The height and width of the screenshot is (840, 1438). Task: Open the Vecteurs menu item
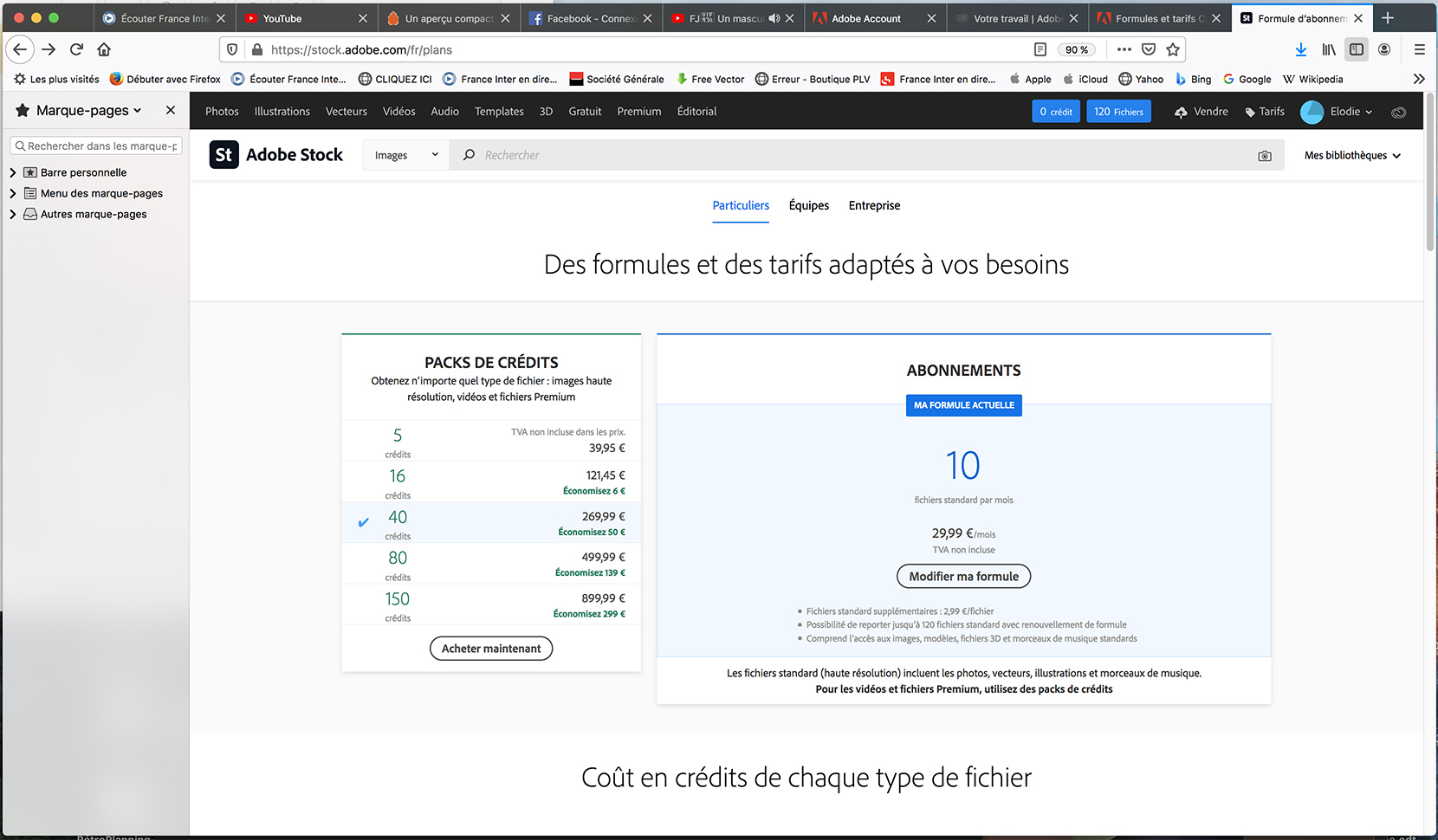point(347,112)
